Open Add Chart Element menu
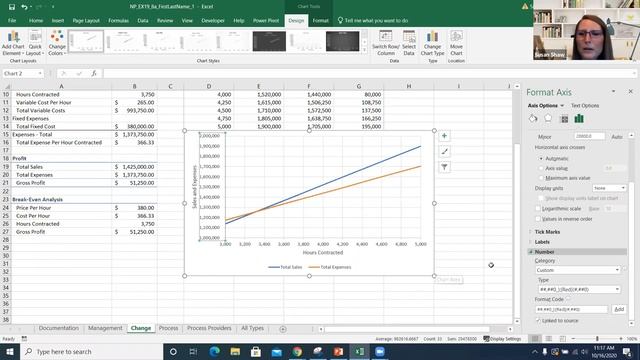Screen dimensions: 640x360 pyautogui.click(x=13, y=43)
